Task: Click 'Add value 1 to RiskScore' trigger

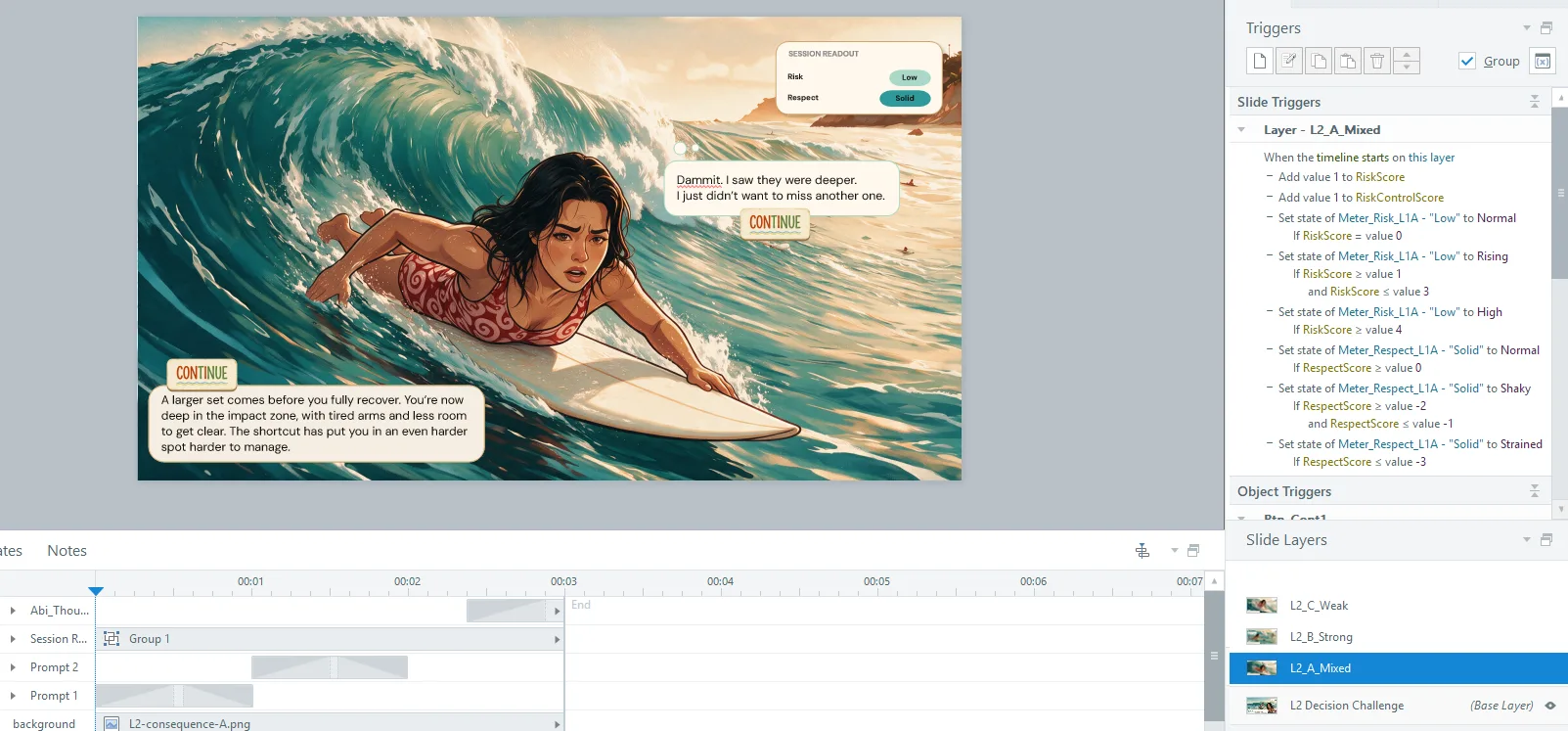Action: click(x=1341, y=177)
